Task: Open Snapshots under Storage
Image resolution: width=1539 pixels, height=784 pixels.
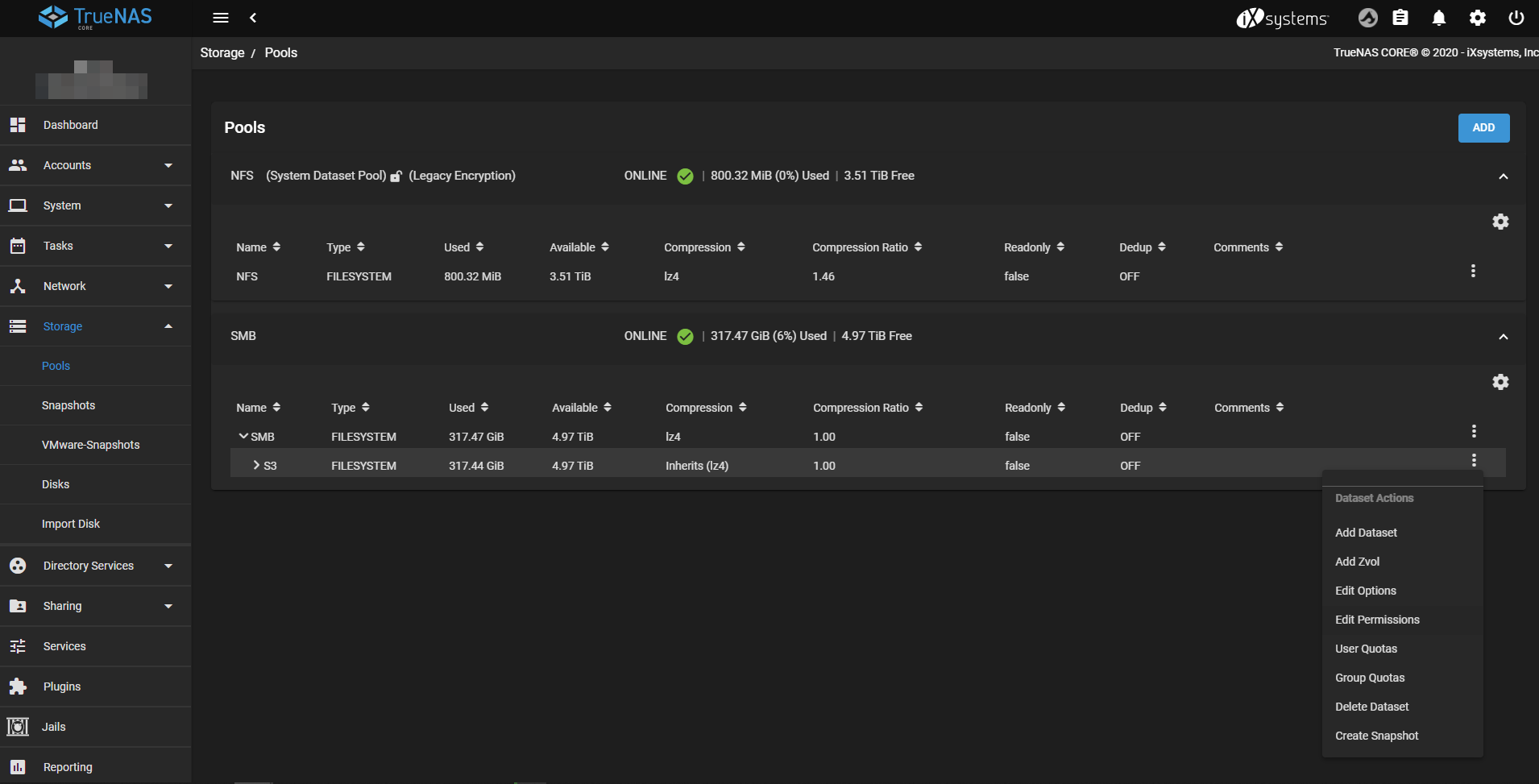Action: point(68,405)
